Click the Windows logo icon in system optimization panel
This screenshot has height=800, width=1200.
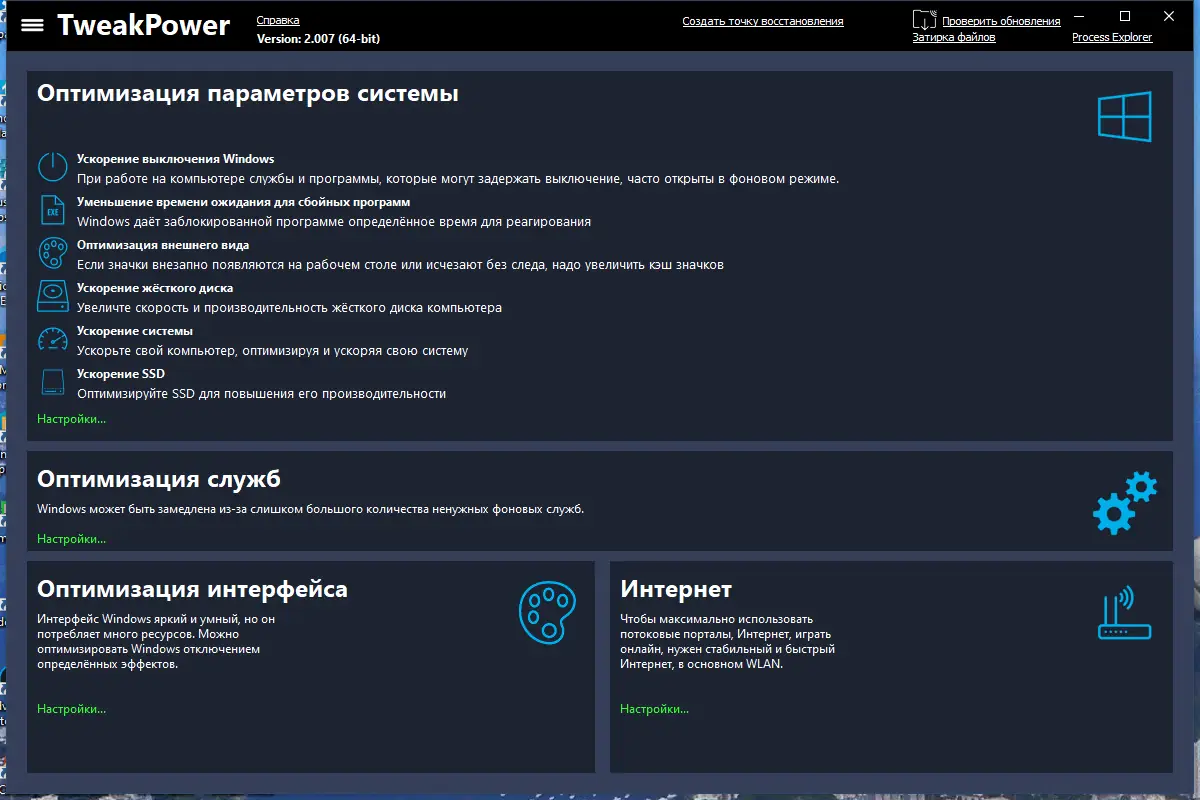(x=1125, y=116)
